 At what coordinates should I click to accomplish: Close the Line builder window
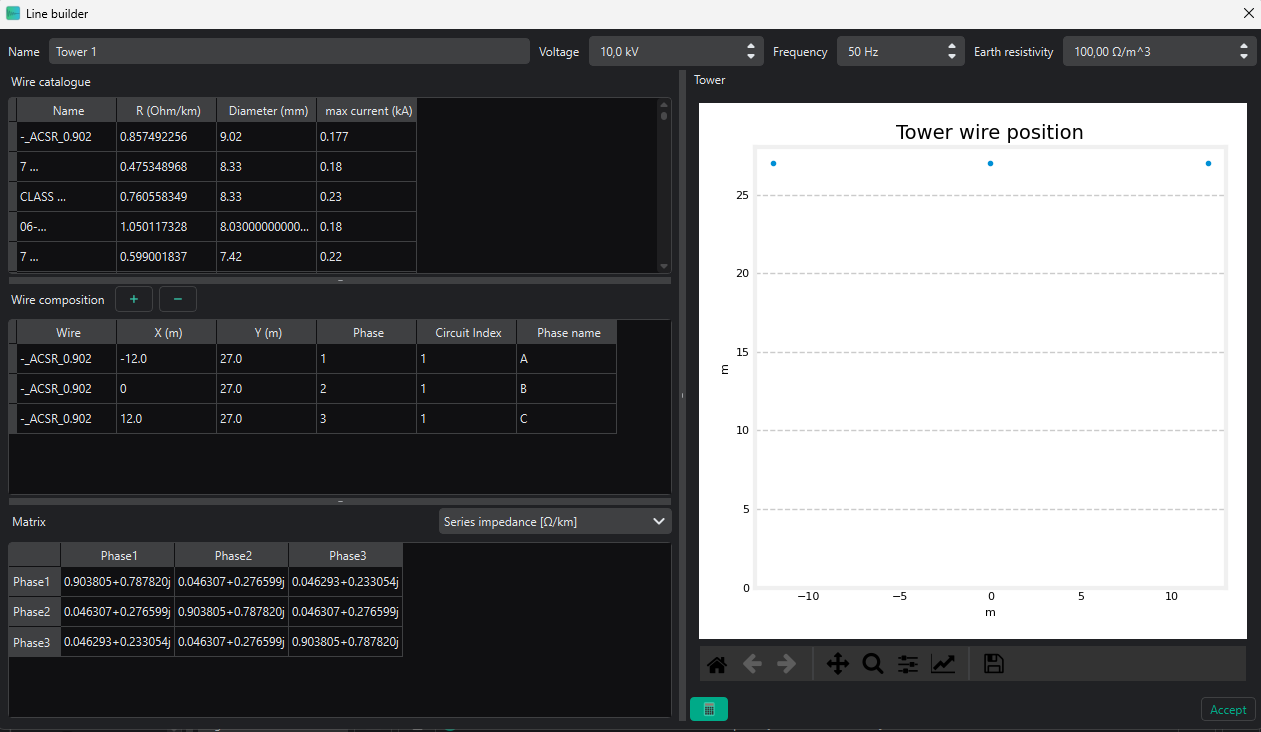(1248, 13)
